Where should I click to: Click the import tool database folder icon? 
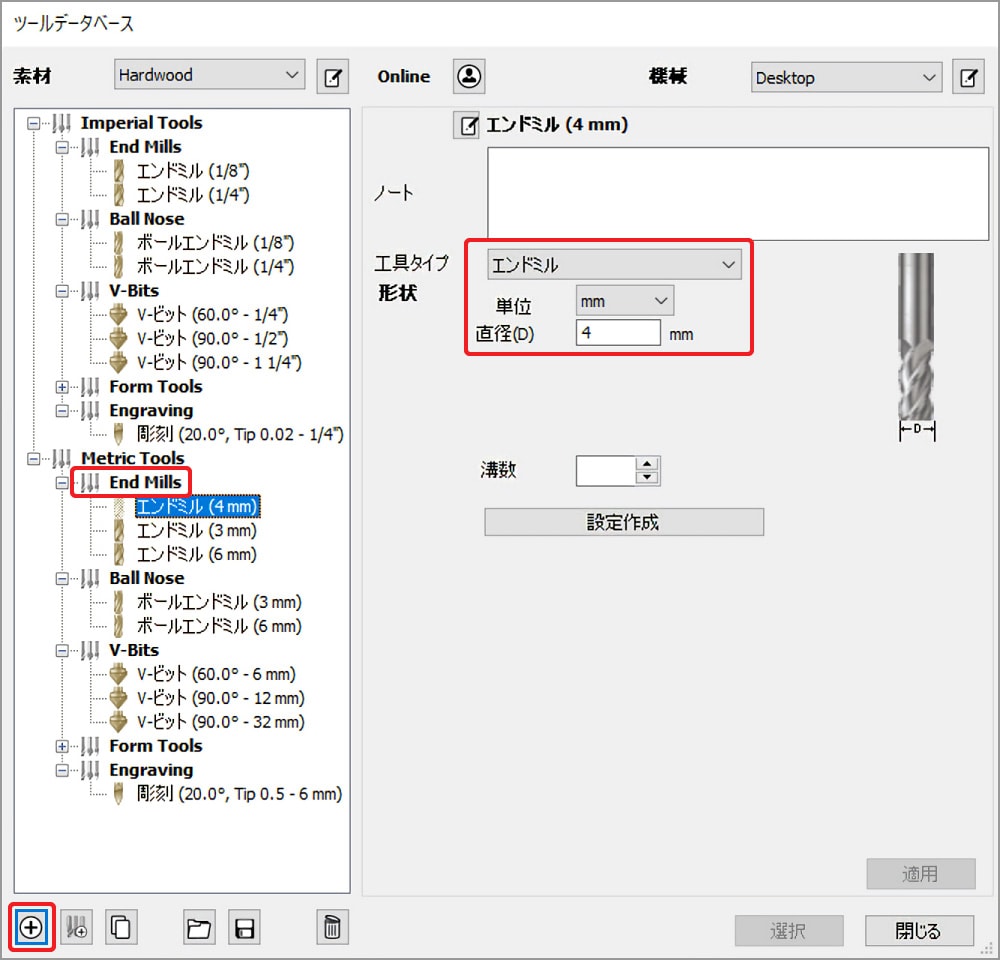click(199, 928)
